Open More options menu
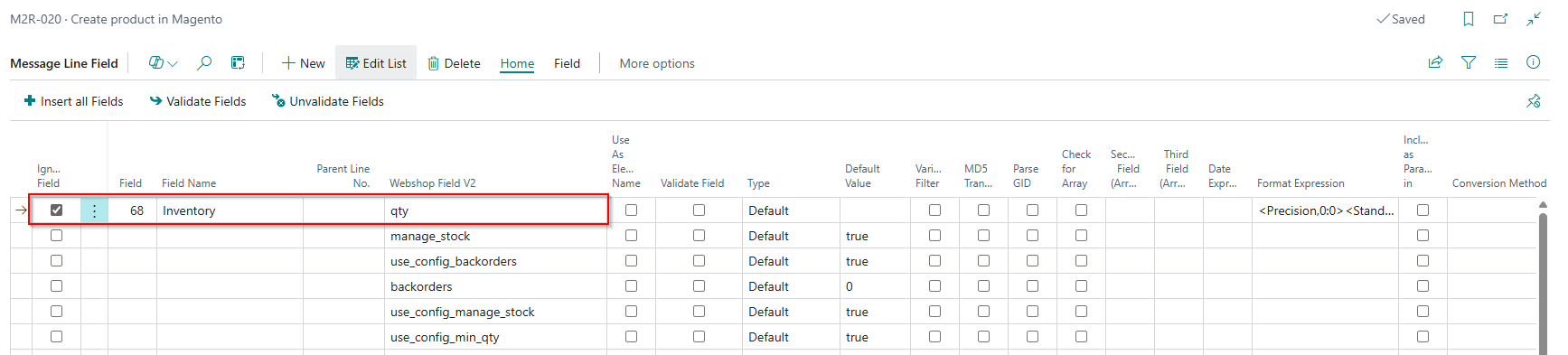 tap(657, 63)
